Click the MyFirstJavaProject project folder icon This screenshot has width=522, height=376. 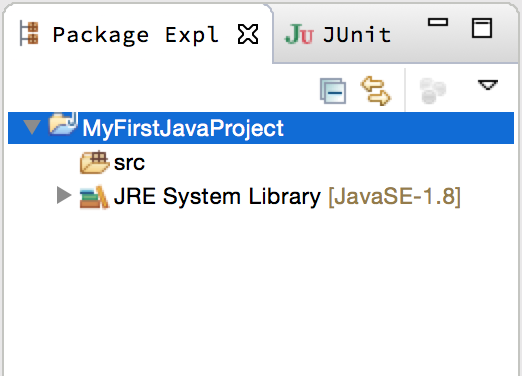tap(63, 124)
